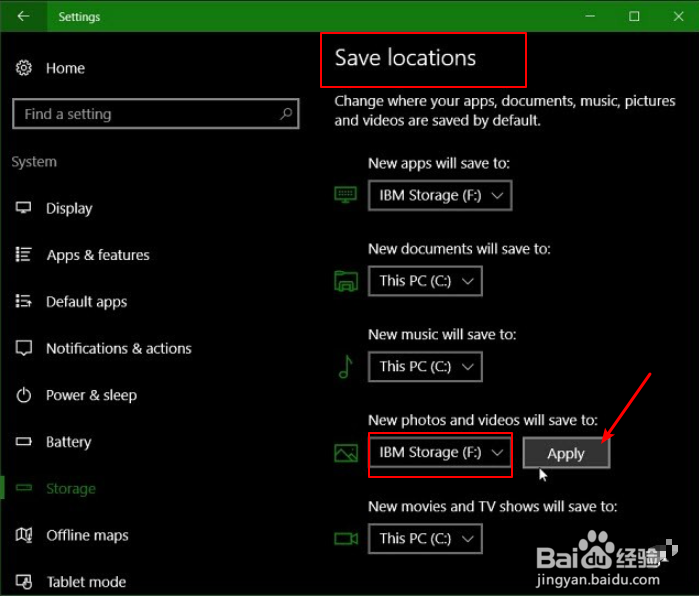Open the new apps save location dropdown
The height and width of the screenshot is (604, 699).
440,195
